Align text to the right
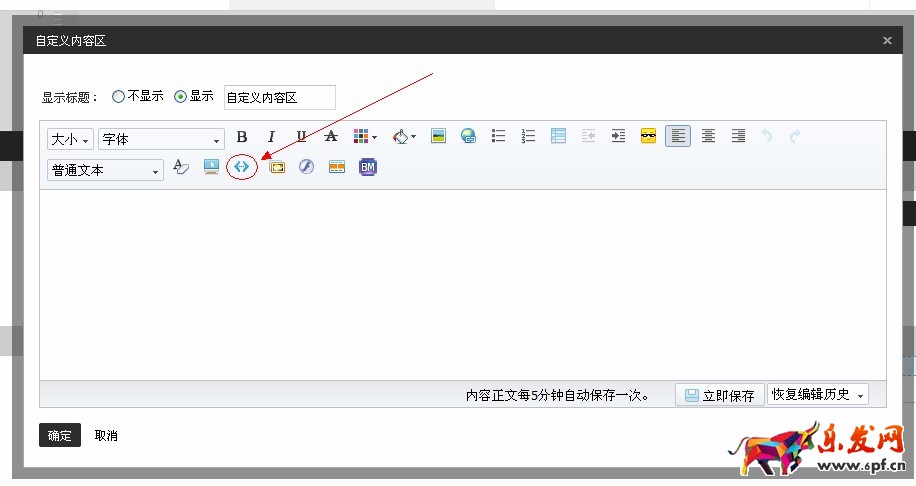 point(738,136)
